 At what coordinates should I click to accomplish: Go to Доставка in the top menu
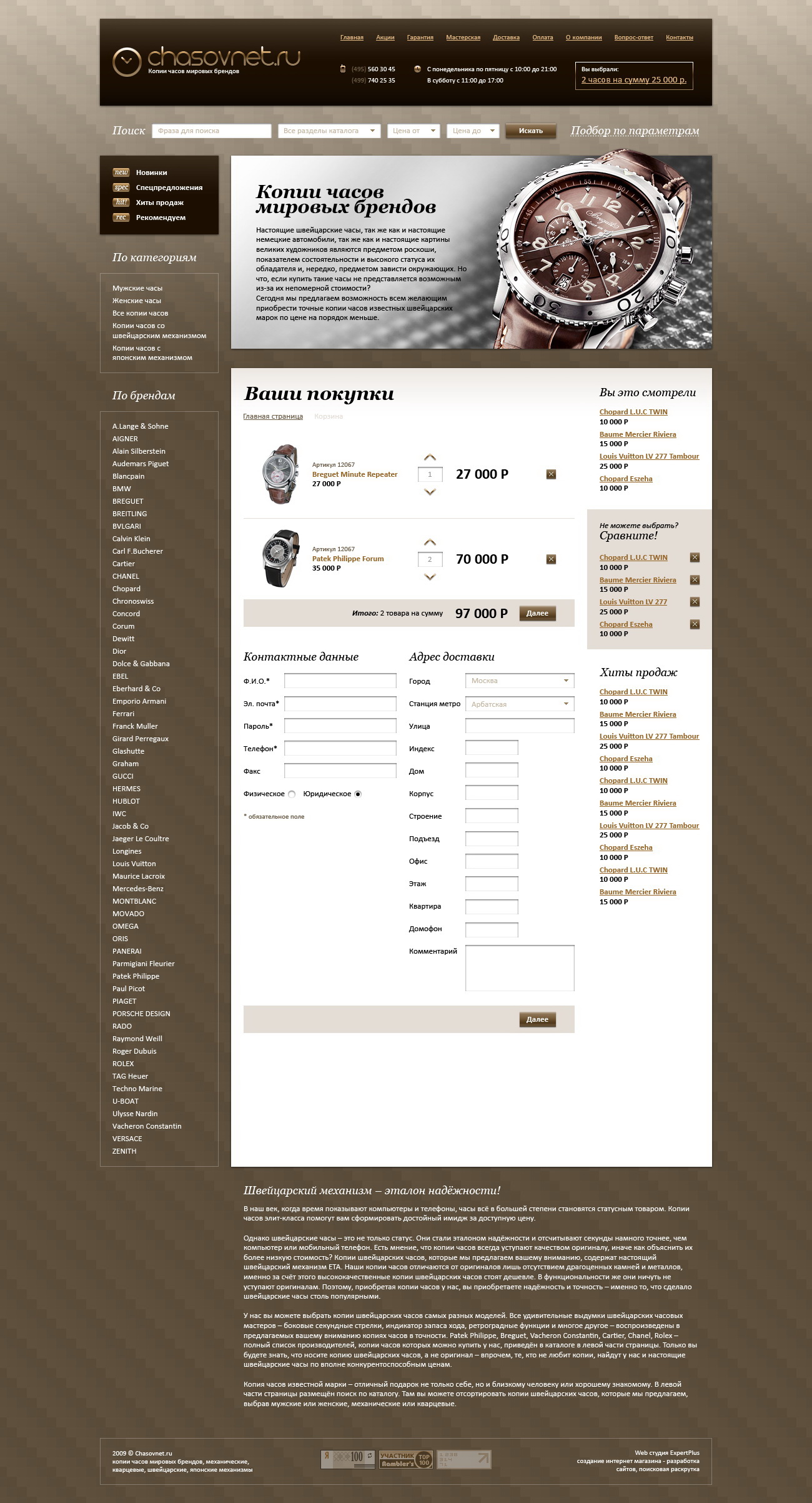click(x=506, y=37)
